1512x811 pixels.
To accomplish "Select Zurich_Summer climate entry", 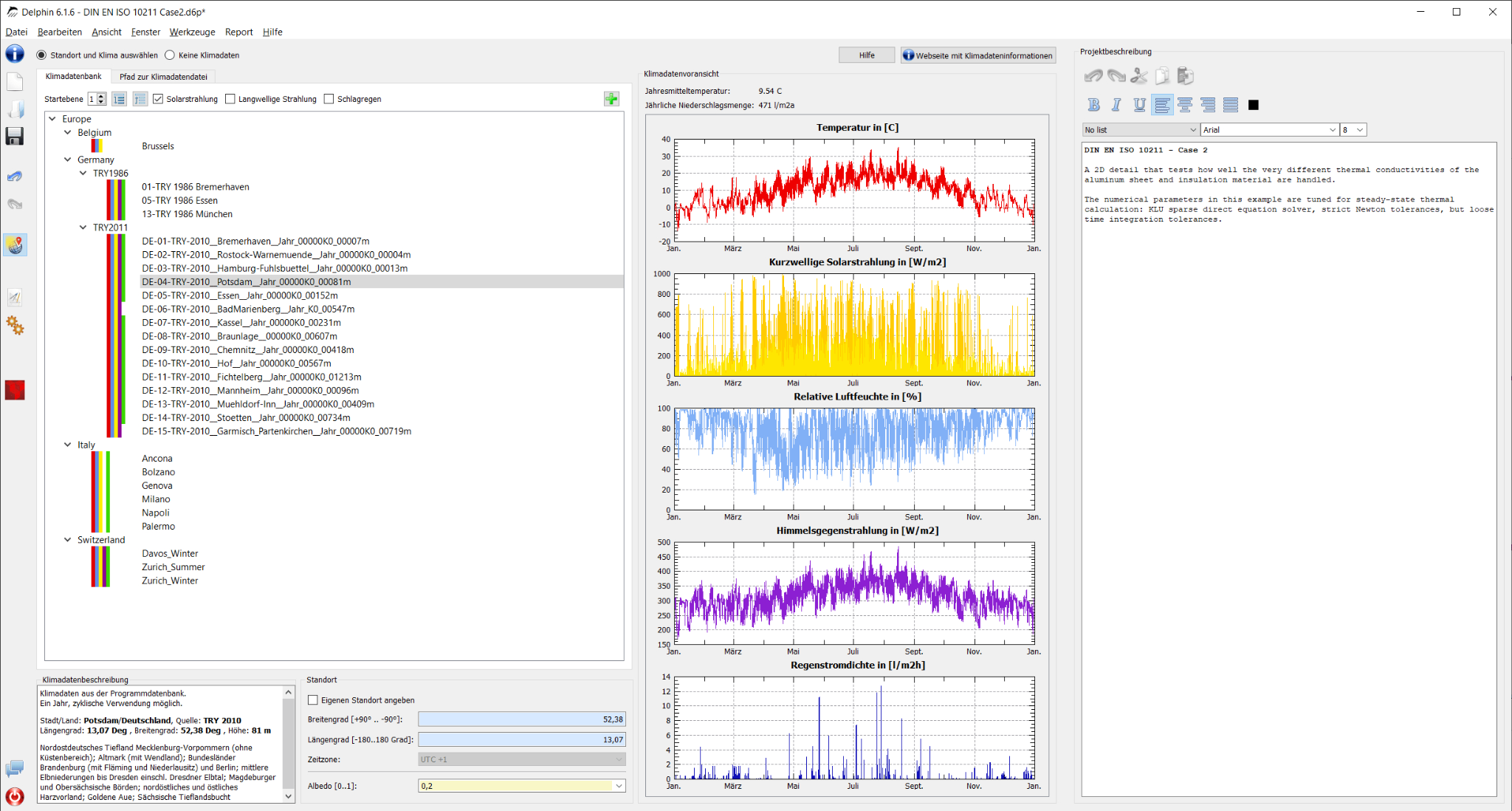I will coord(173,567).
